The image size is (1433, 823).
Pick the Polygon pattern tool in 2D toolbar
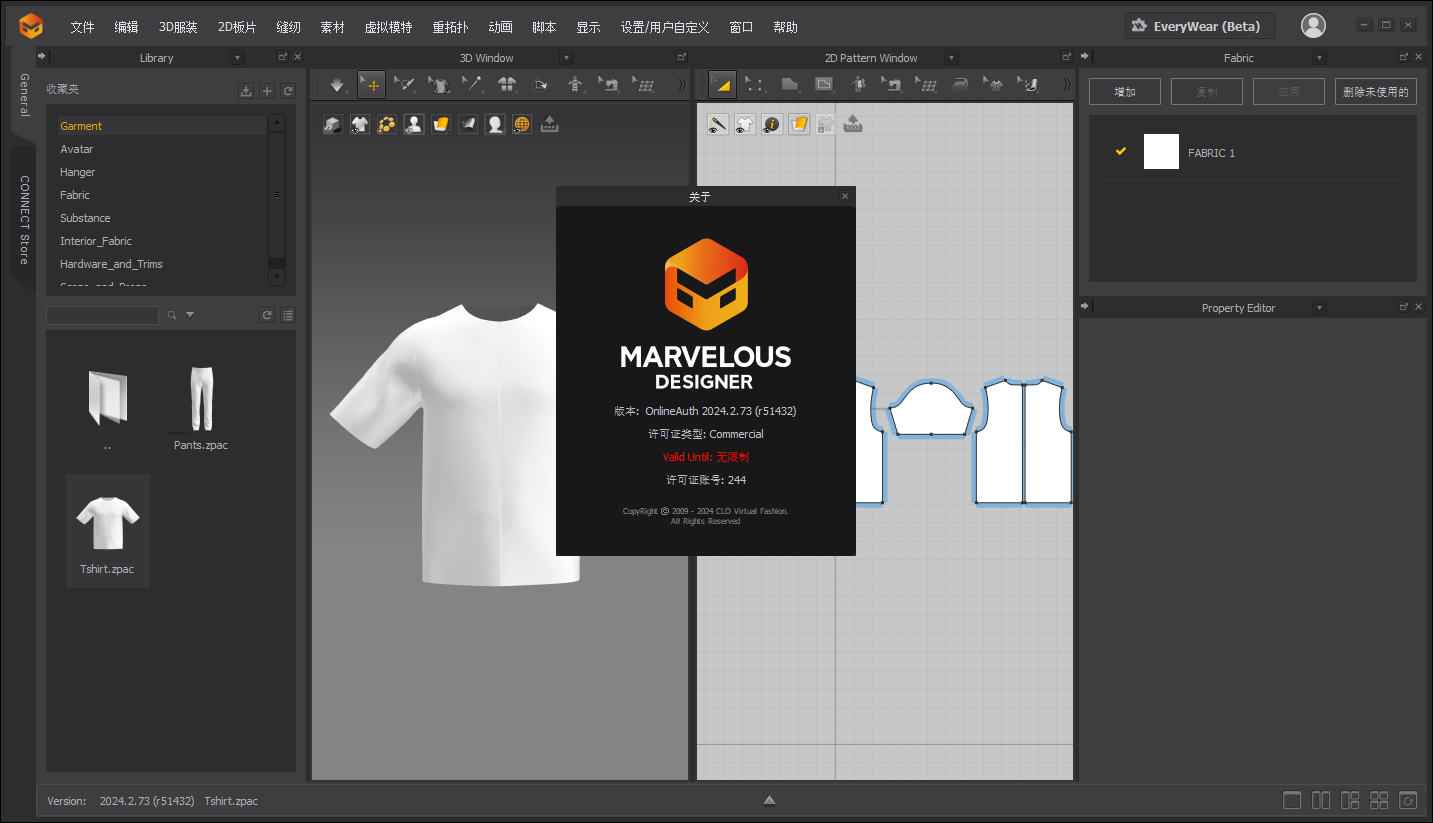click(x=789, y=85)
